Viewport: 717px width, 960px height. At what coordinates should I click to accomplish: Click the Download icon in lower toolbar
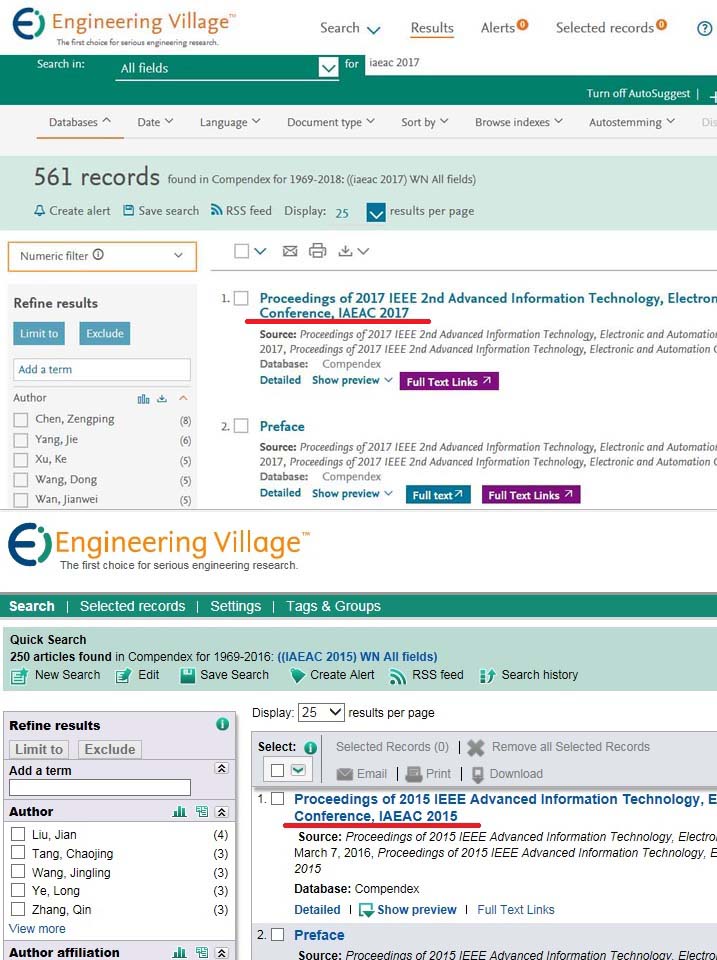click(478, 775)
